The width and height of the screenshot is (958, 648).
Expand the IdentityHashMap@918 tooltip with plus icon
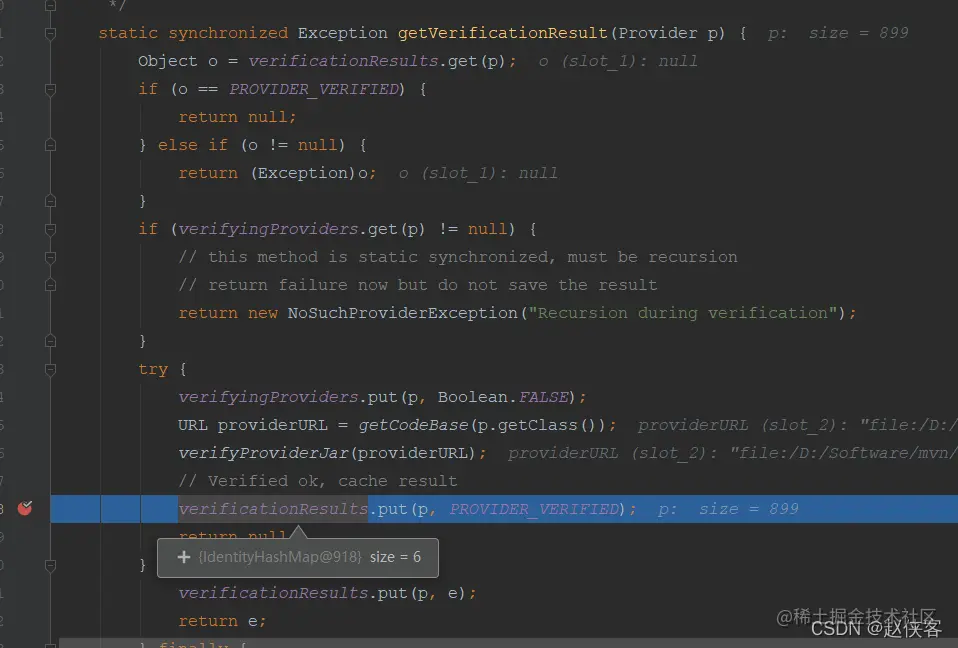pyautogui.click(x=183, y=557)
